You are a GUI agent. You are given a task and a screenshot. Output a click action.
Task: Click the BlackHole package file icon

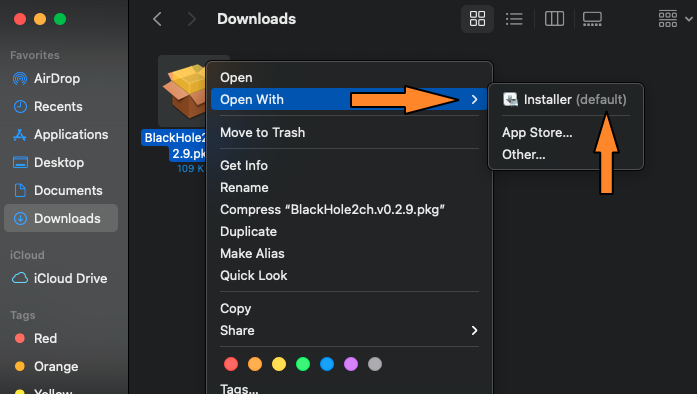[183, 91]
